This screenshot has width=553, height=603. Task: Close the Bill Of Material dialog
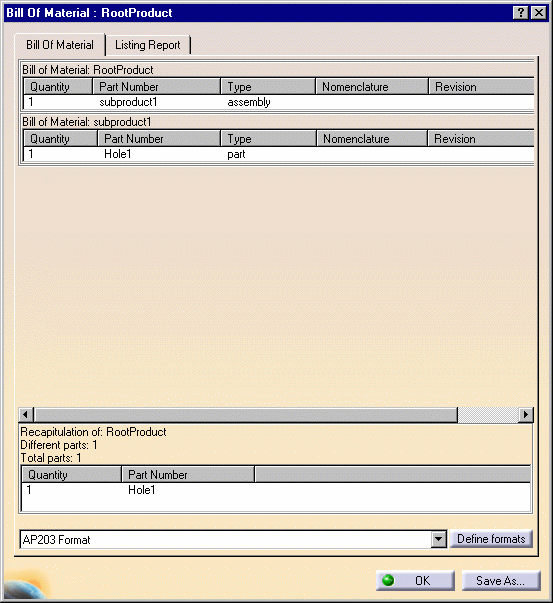(x=539, y=13)
